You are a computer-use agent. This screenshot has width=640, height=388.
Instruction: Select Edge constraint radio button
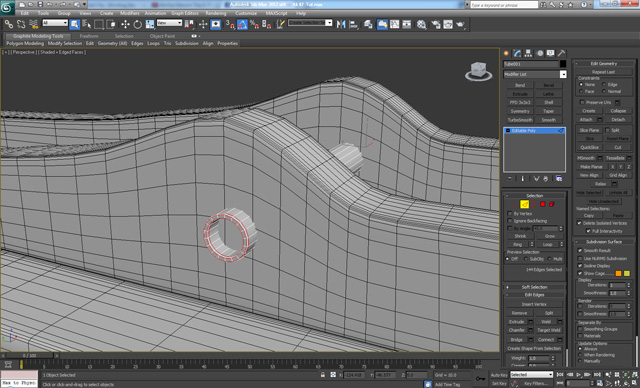pos(604,84)
